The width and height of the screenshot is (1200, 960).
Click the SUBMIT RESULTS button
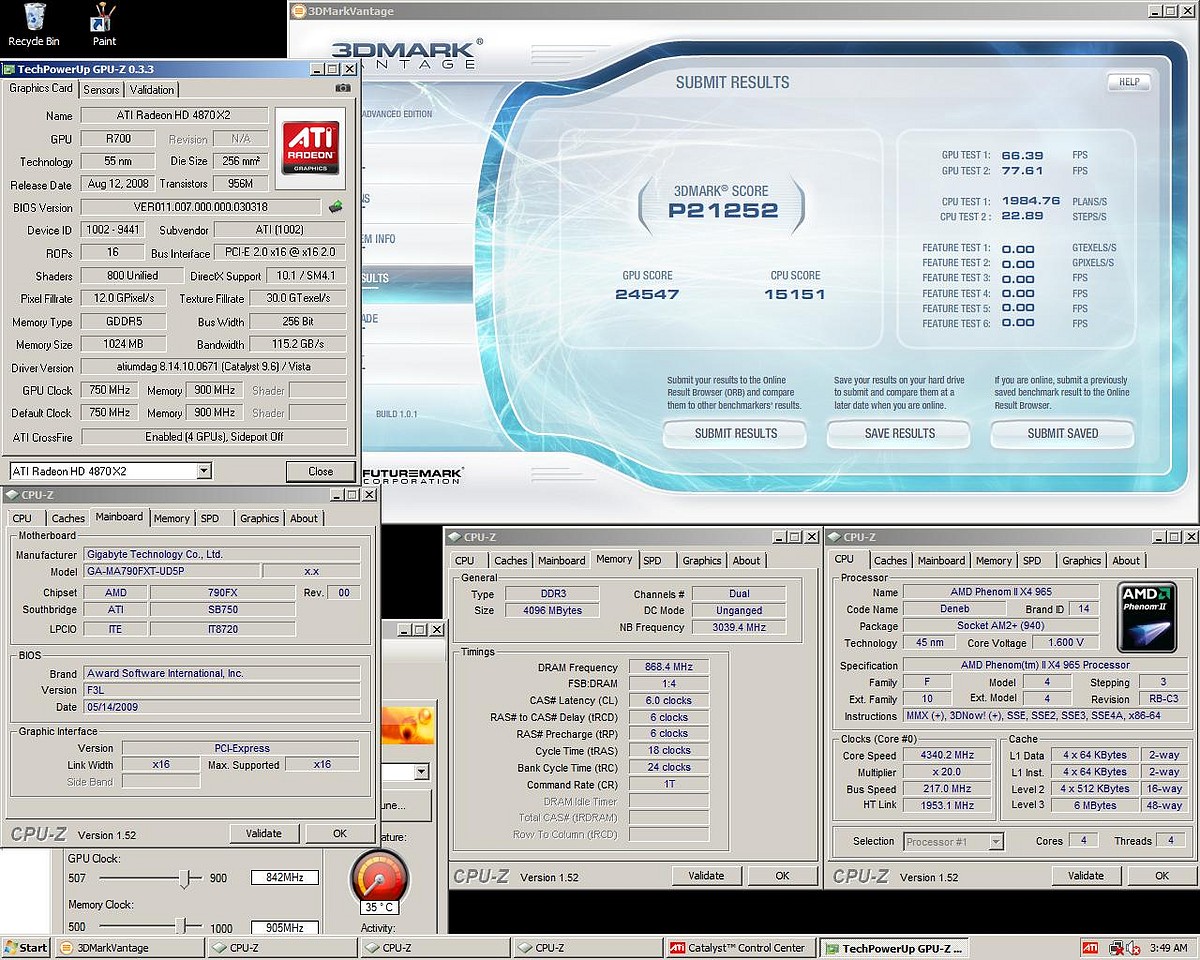736,433
